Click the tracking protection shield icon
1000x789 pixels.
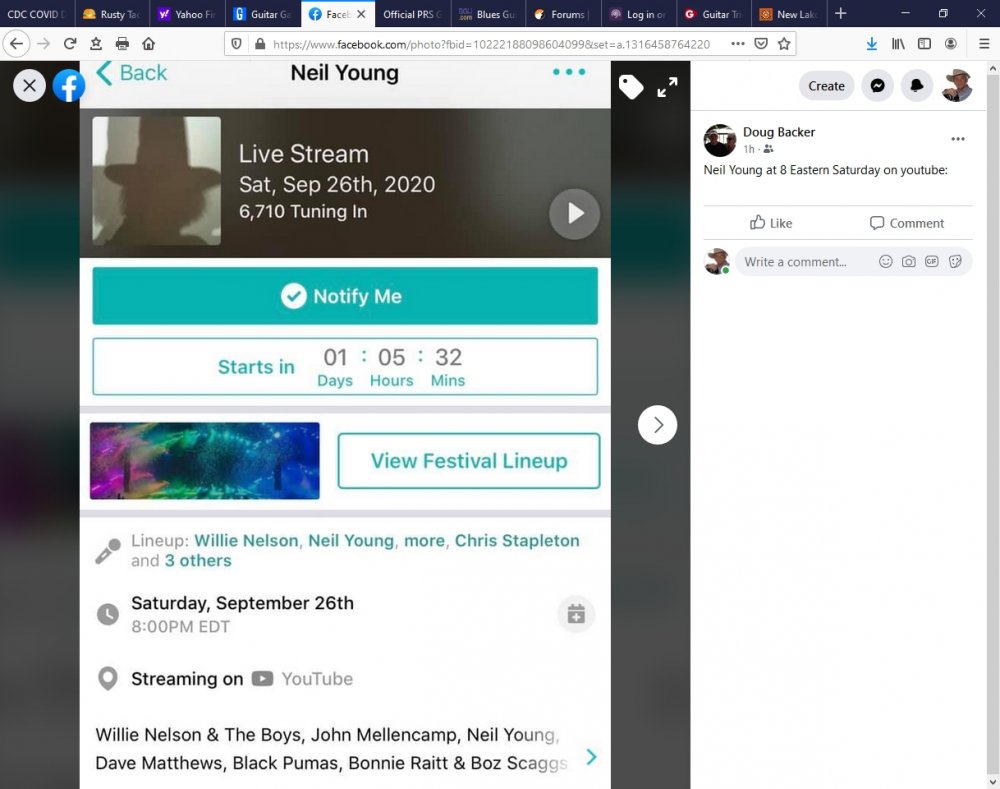coord(236,44)
